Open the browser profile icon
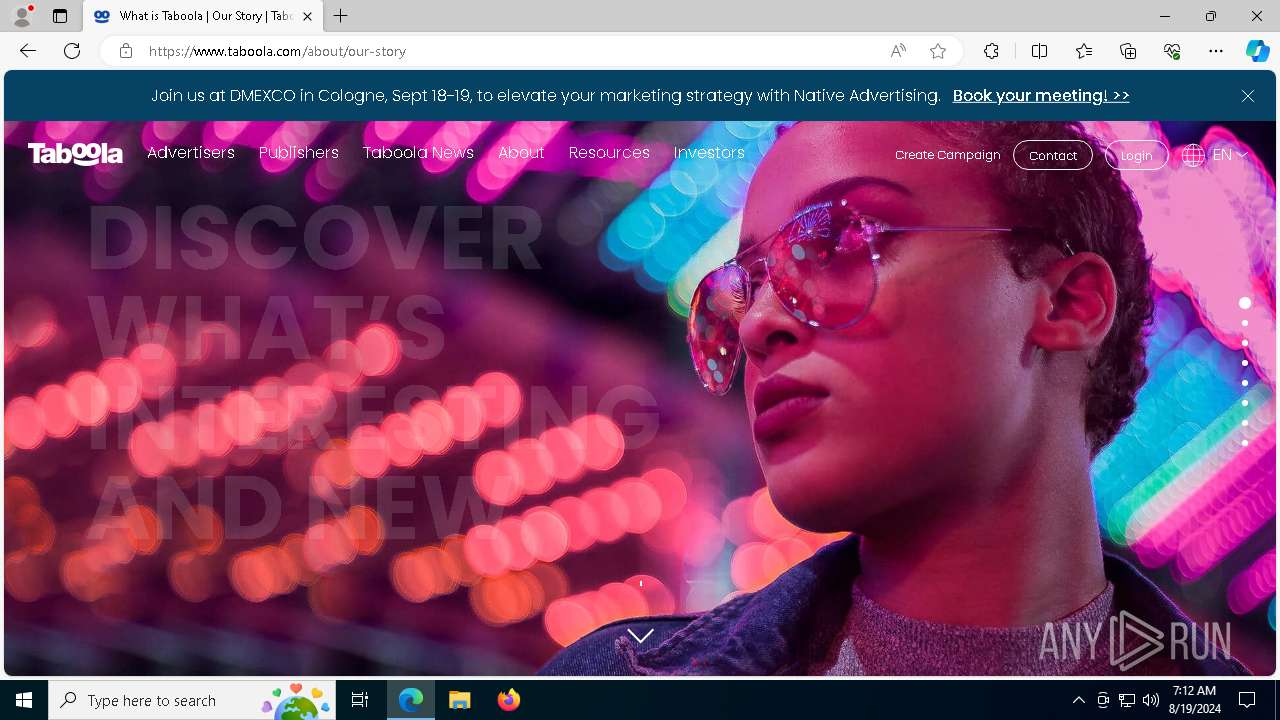Image resolution: width=1280 pixels, height=720 pixels. pyautogui.click(x=22, y=16)
